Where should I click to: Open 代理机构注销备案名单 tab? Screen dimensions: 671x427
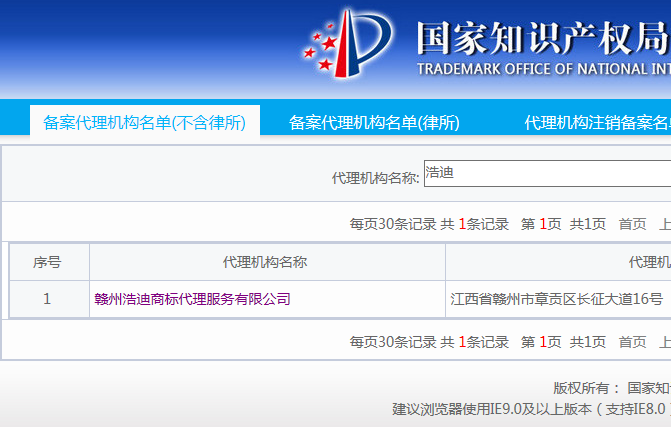click(597, 123)
